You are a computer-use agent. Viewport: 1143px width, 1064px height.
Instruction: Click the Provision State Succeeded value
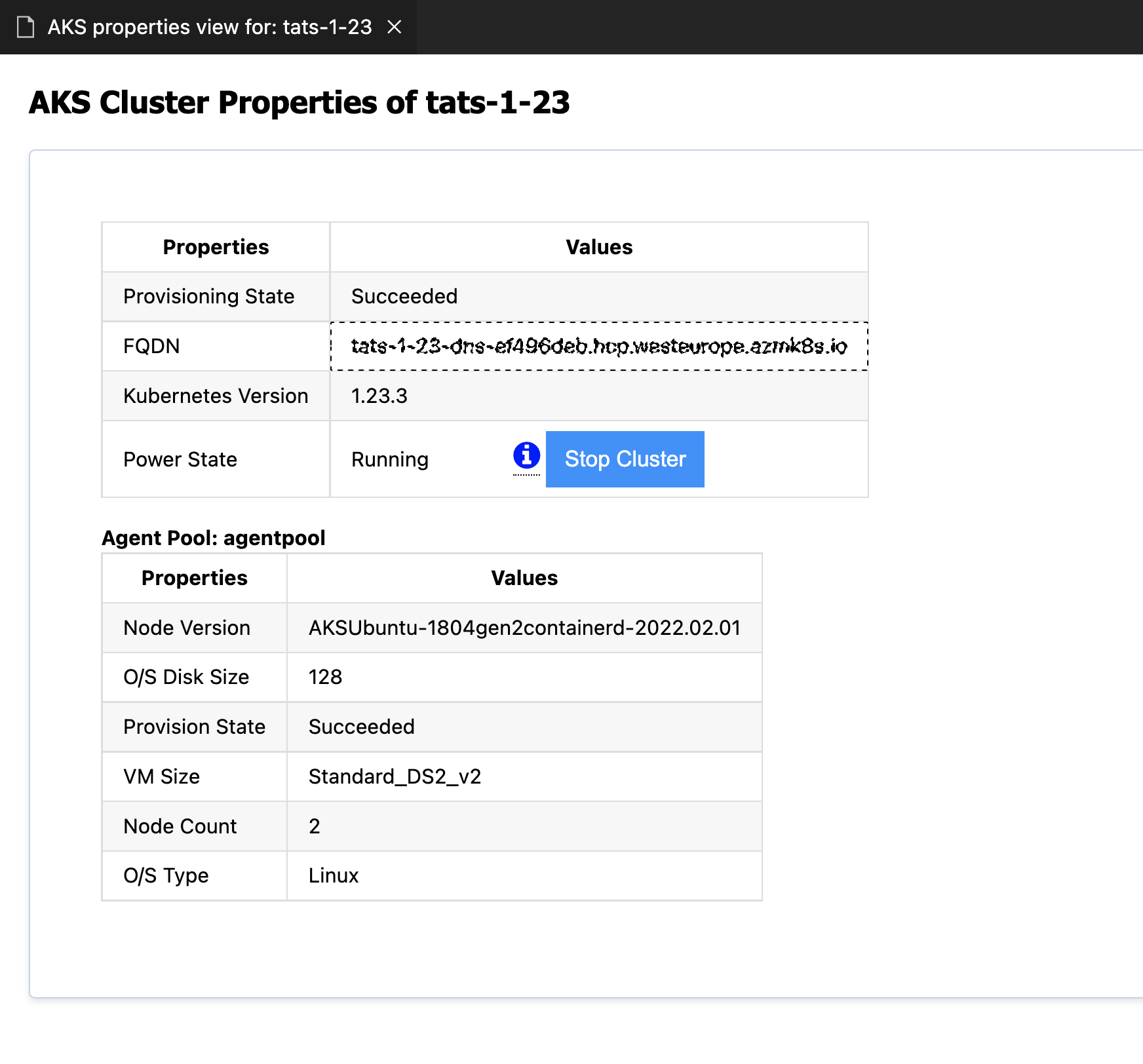361,727
